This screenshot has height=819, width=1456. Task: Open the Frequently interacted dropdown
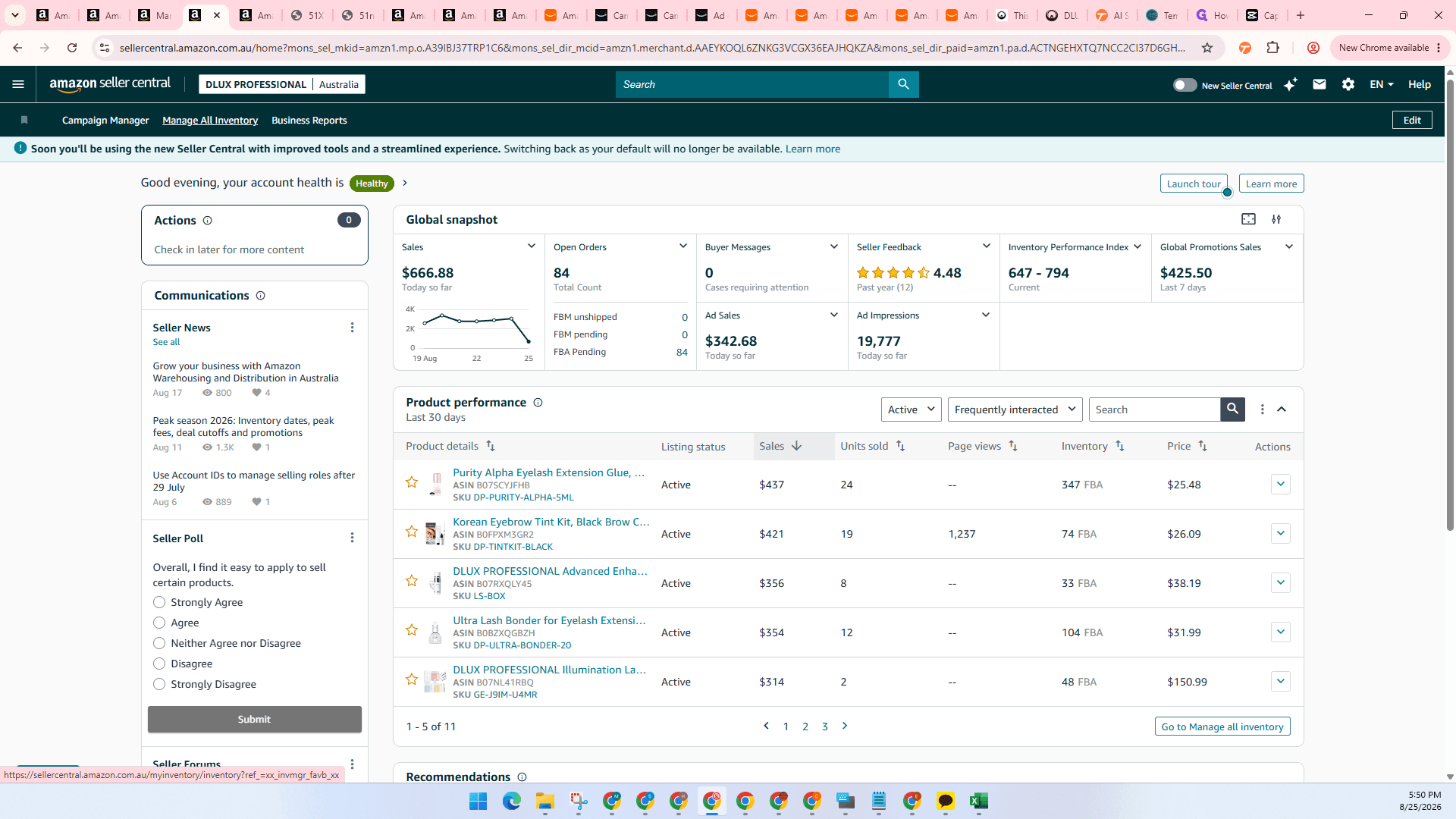tap(1015, 409)
